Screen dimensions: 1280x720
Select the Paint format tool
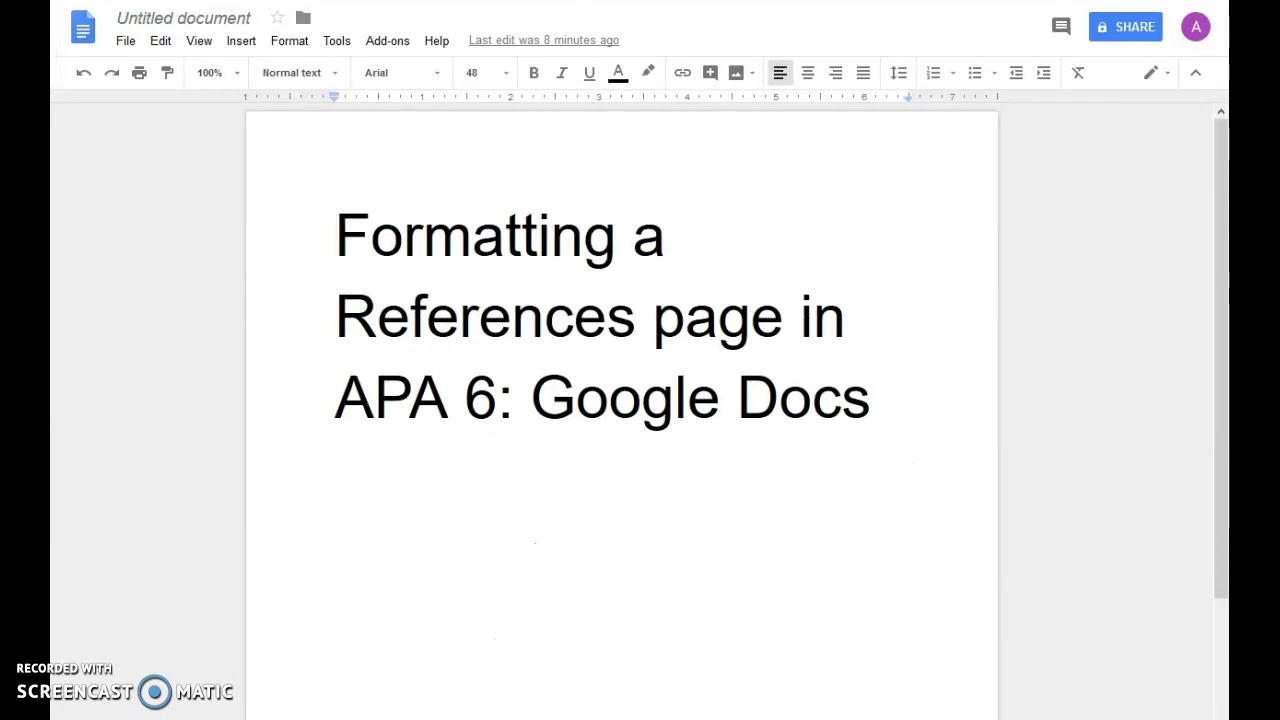click(167, 73)
